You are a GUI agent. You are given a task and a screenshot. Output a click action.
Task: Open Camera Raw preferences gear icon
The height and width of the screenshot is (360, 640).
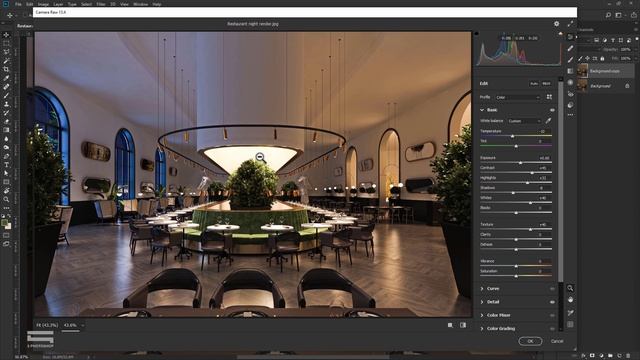pyautogui.click(x=556, y=24)
